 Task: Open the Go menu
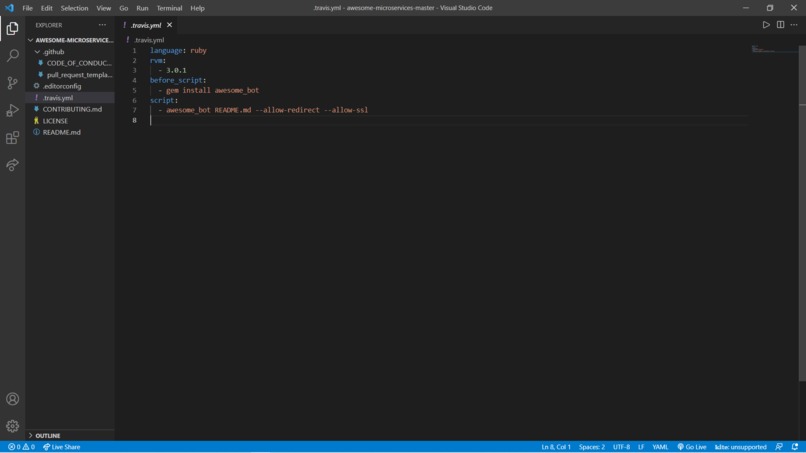tap(124, 8)
